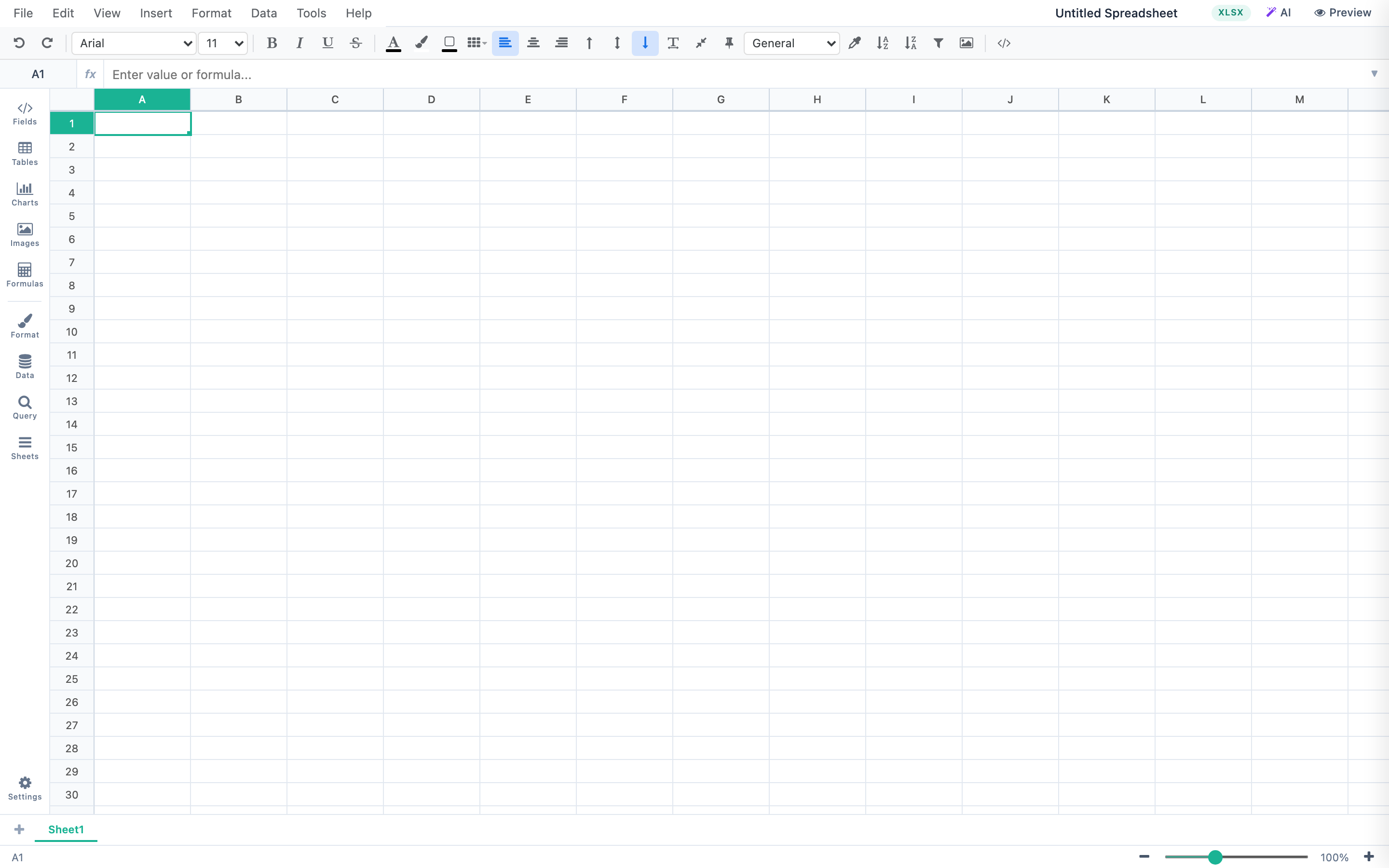This screenshot has height=868, width=1389.
Task: Open the Charts panel in the sidebar
Action: click(24, 194)
